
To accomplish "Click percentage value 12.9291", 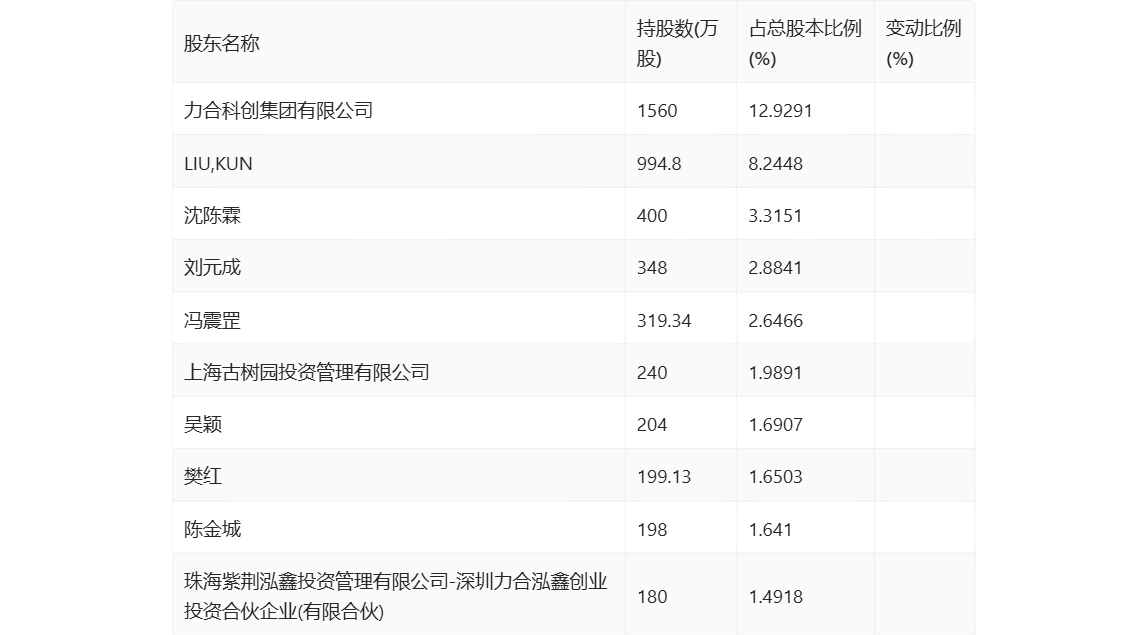I will coord(780,111).
